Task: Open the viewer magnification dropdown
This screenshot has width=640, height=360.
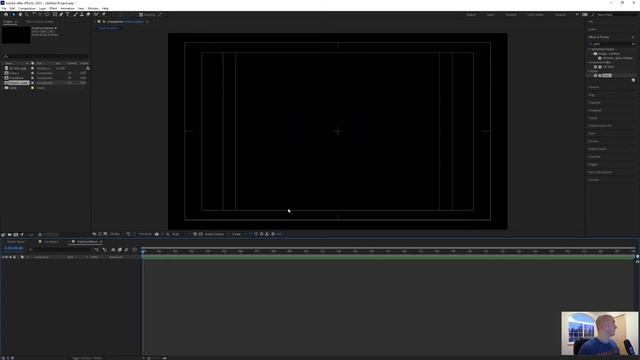Action: click(x=116, y=234)
